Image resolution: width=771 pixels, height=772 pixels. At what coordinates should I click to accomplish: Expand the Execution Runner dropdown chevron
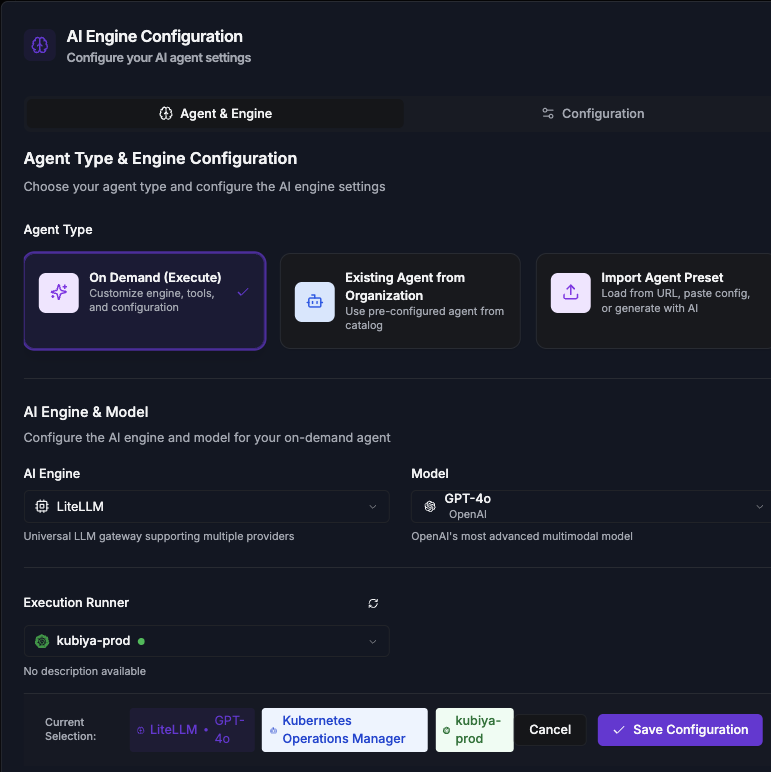click(x=373, y=642)
